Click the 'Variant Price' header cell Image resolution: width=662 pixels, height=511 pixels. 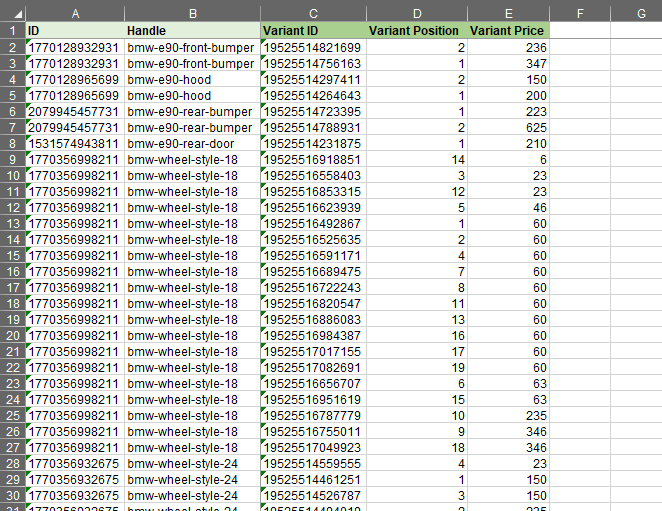(x=508, y=30)
